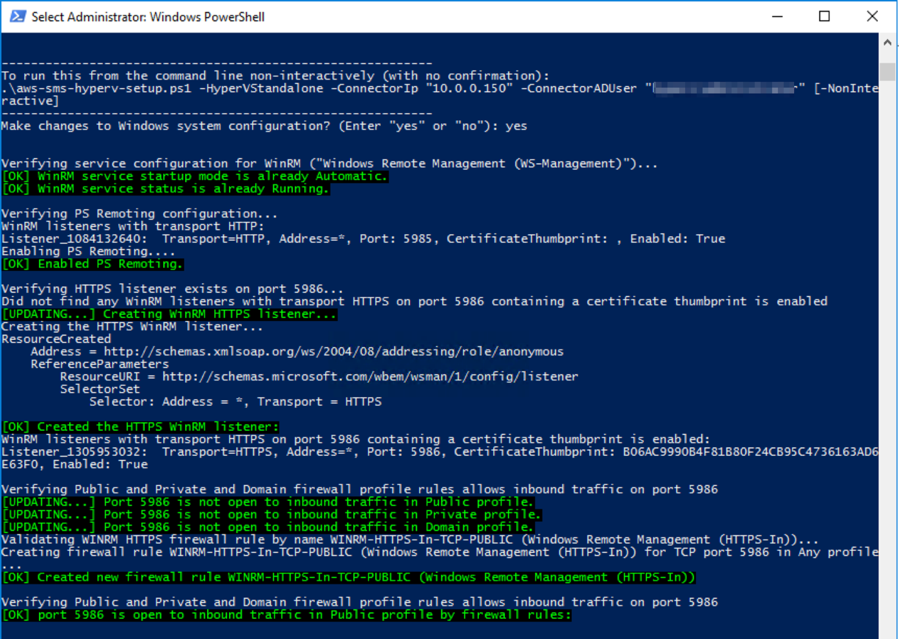Click 'Port 5986 is not open' Private profile line
Image resolution: width=899 pixels, height=639 pixels.
[x=272, y=515]
